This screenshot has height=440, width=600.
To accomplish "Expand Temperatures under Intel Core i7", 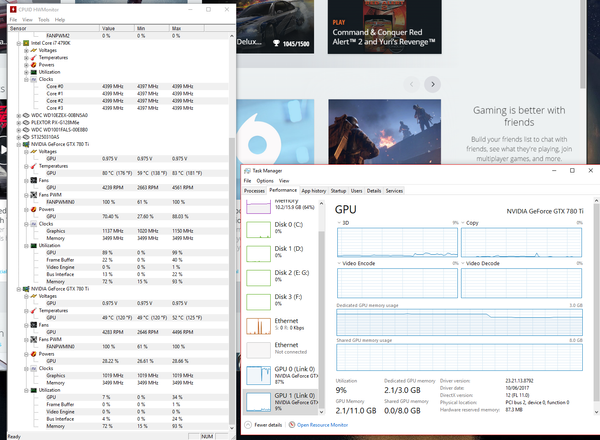I will tap(26, 58).
